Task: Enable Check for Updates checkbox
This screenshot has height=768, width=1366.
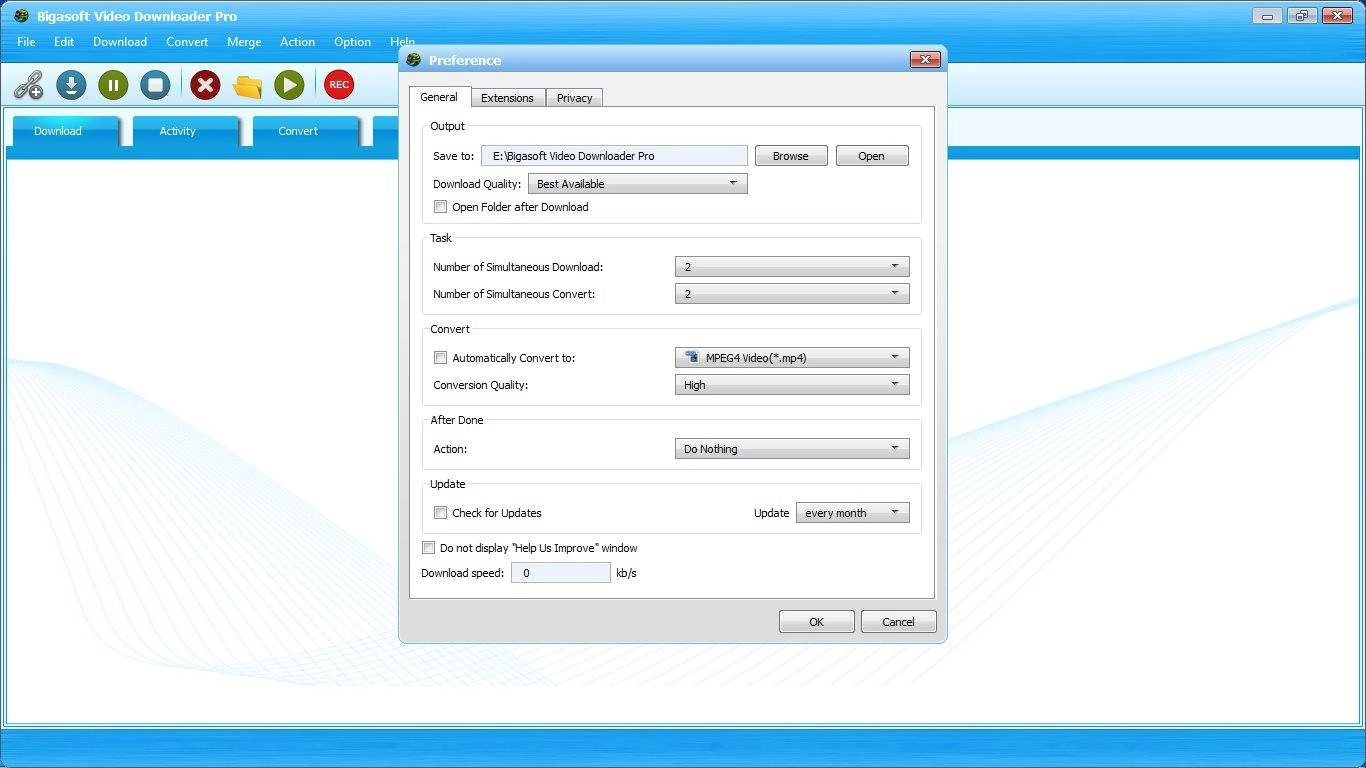Action: pos(440,513)
